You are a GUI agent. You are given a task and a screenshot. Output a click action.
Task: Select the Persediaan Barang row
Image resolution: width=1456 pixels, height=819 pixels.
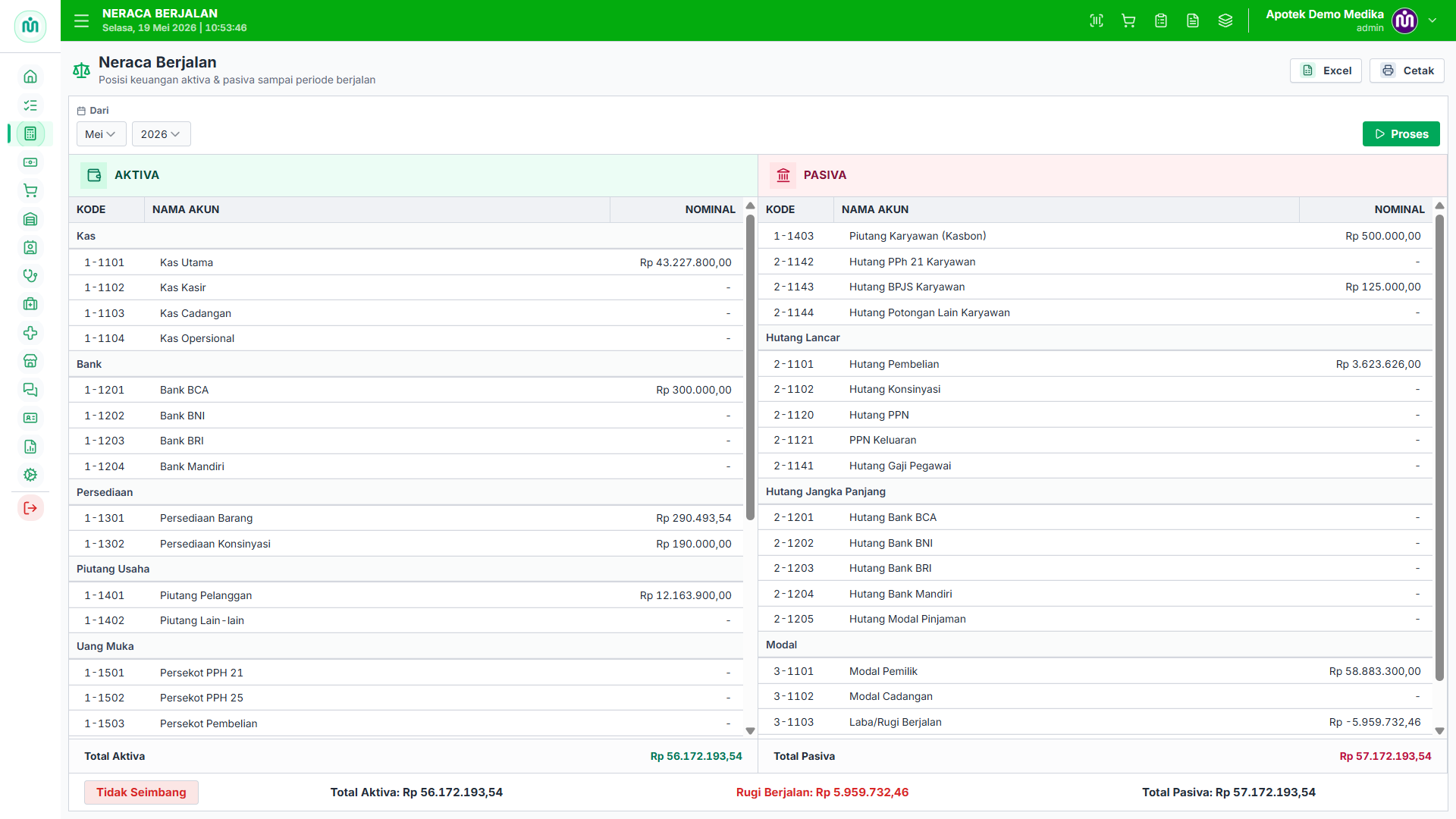tap(406, 518)
